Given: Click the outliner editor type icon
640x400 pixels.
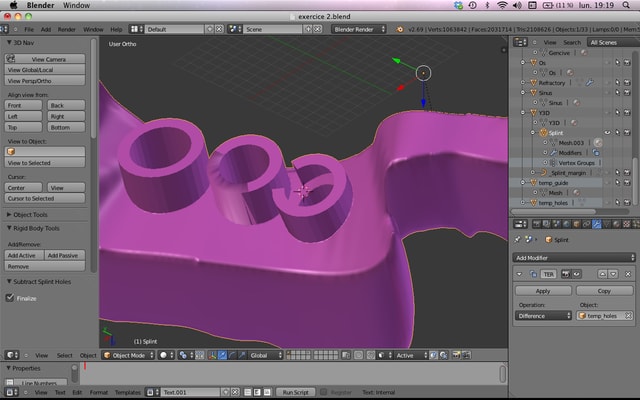Looking at the screenshot, I should click(x=520, y=42).
